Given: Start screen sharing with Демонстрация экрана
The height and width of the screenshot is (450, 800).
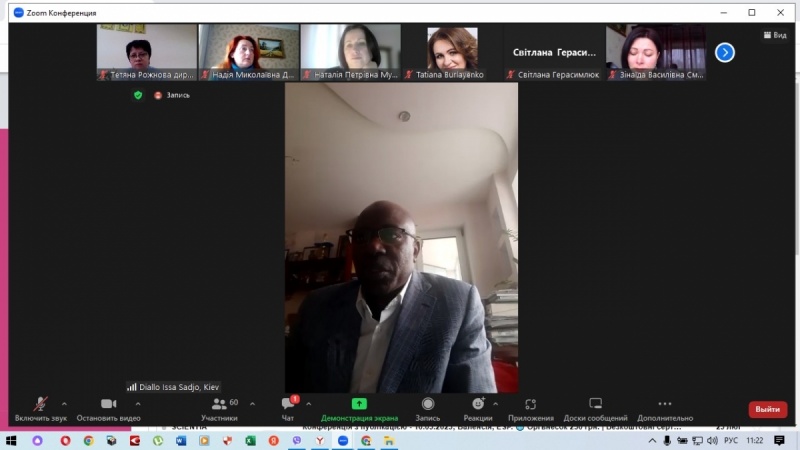Looking at the screenshot, I should pyautogui.click(x=359, y=409).
